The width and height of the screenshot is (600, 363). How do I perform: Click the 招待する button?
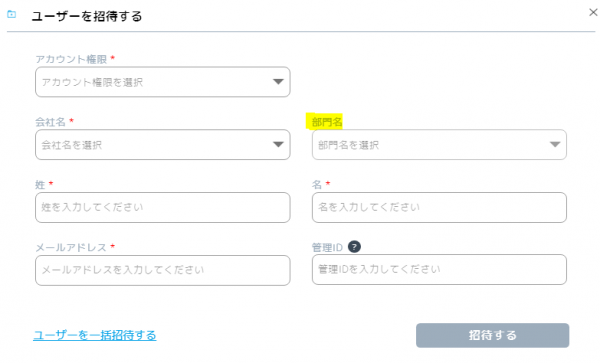(x=492, y=335)
